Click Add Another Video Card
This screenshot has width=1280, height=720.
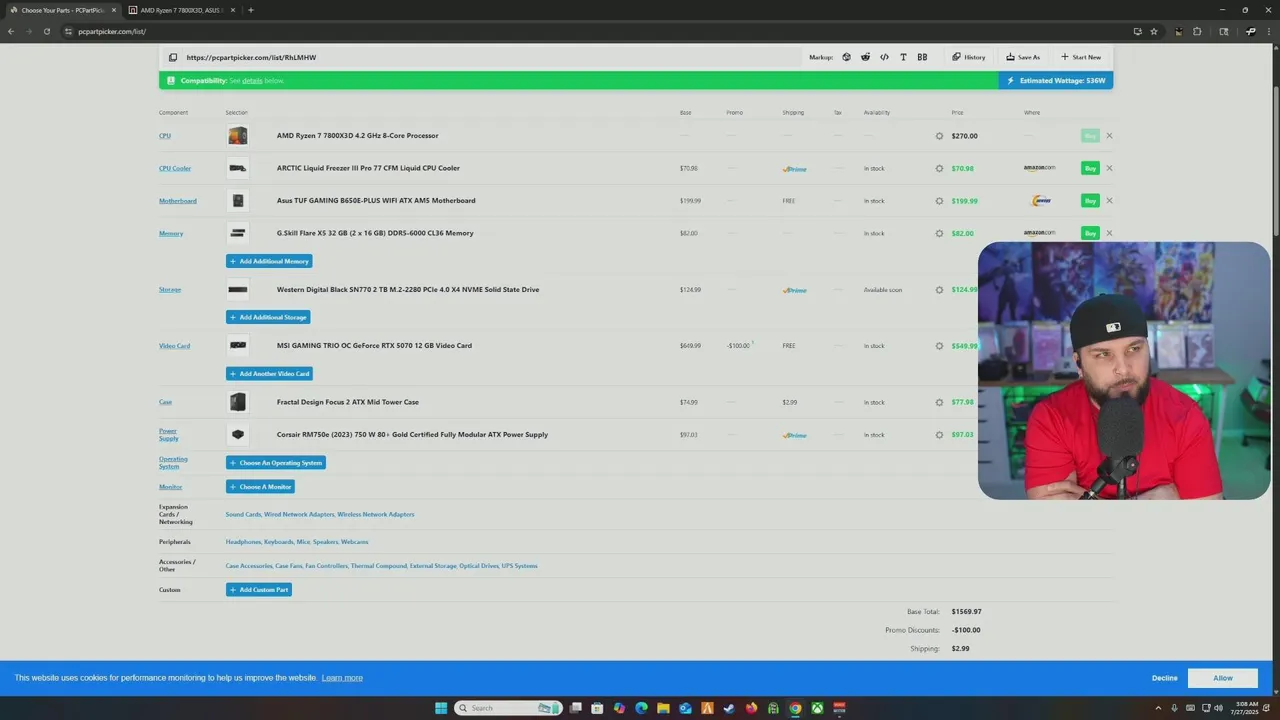[x=269, y=374]
